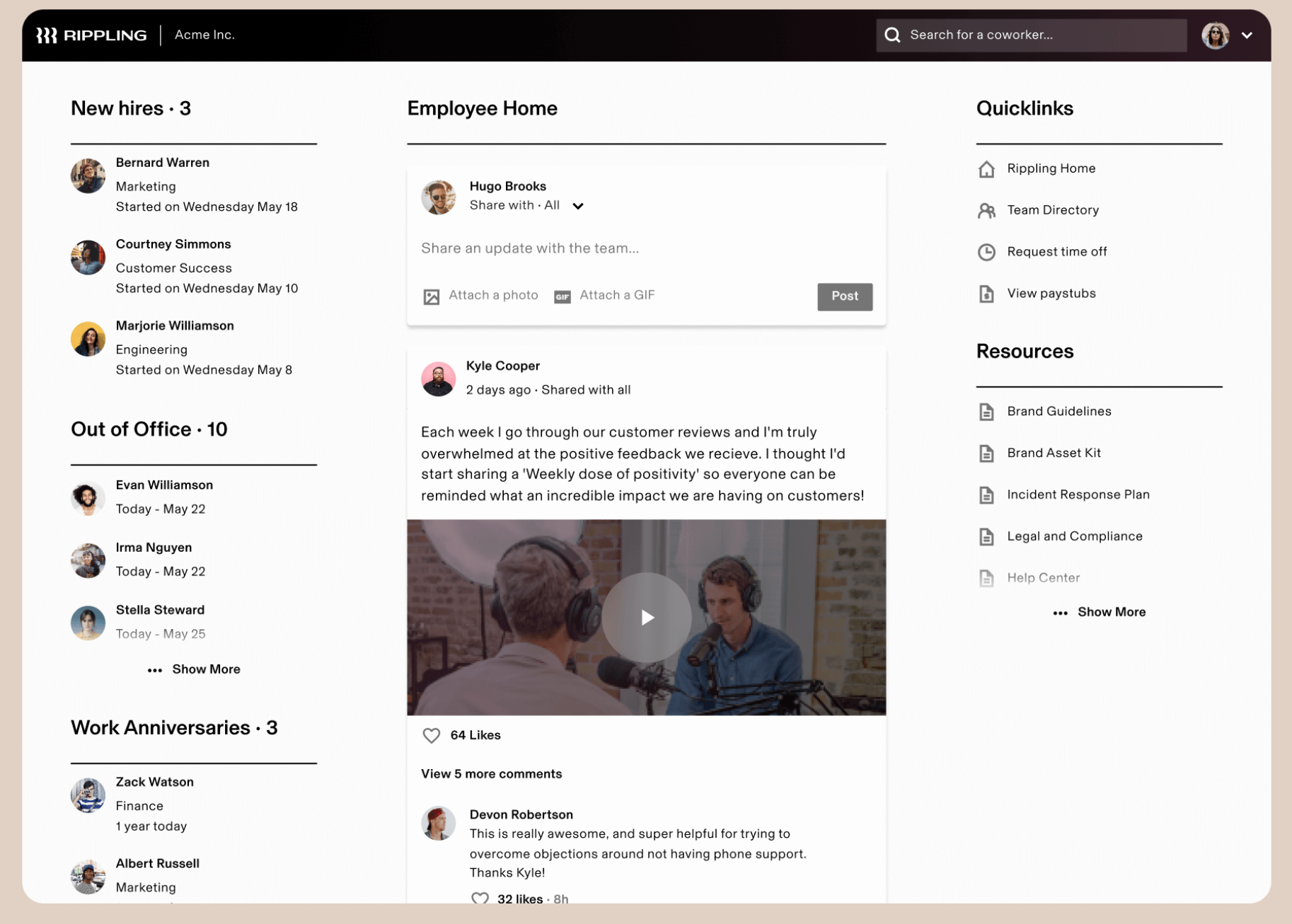Click the Attach a GIF icon
The width and height of the screenshot is (1292, 924).
[562, 296]
